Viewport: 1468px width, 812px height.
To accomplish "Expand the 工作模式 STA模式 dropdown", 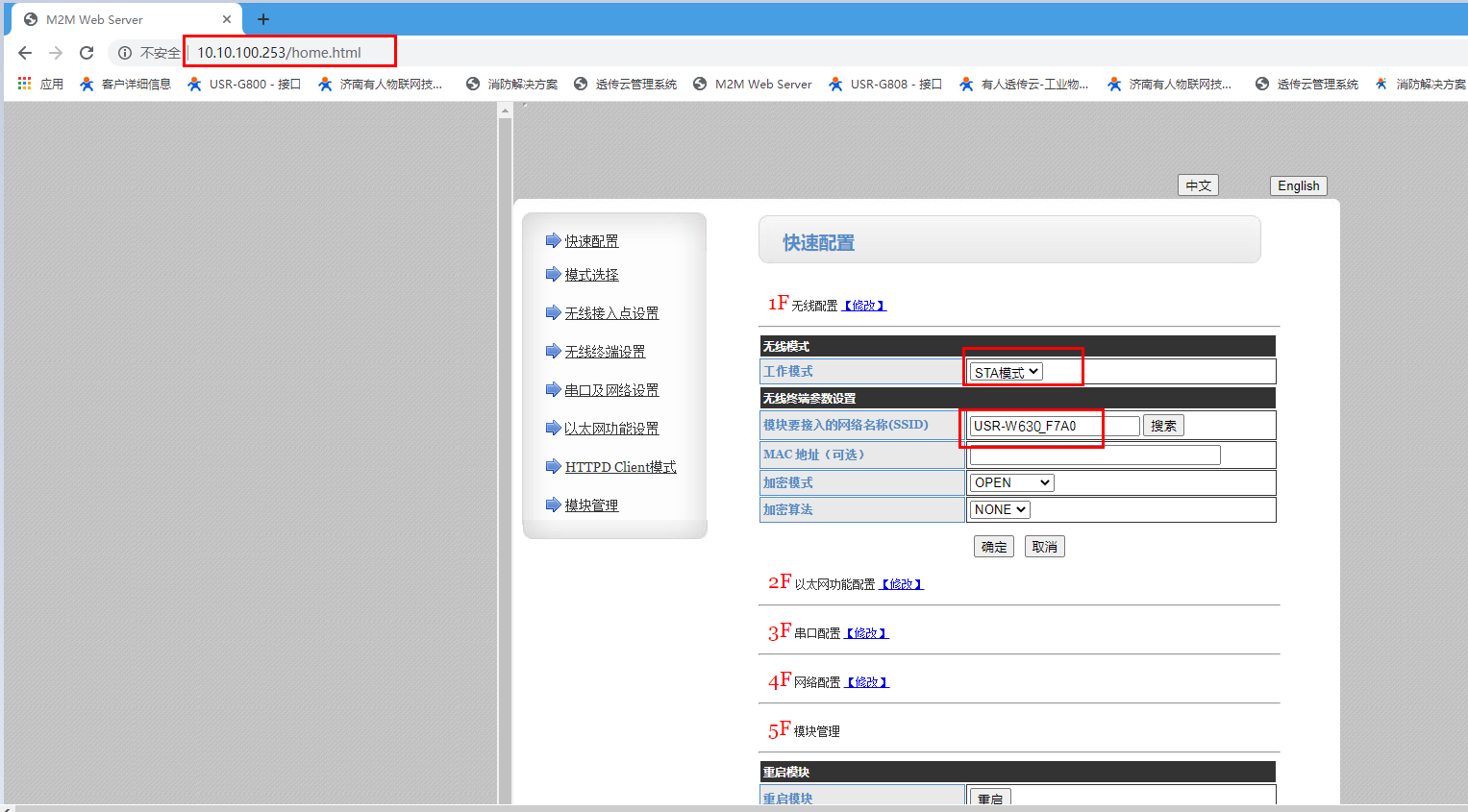I will (x=1006, y=373).
